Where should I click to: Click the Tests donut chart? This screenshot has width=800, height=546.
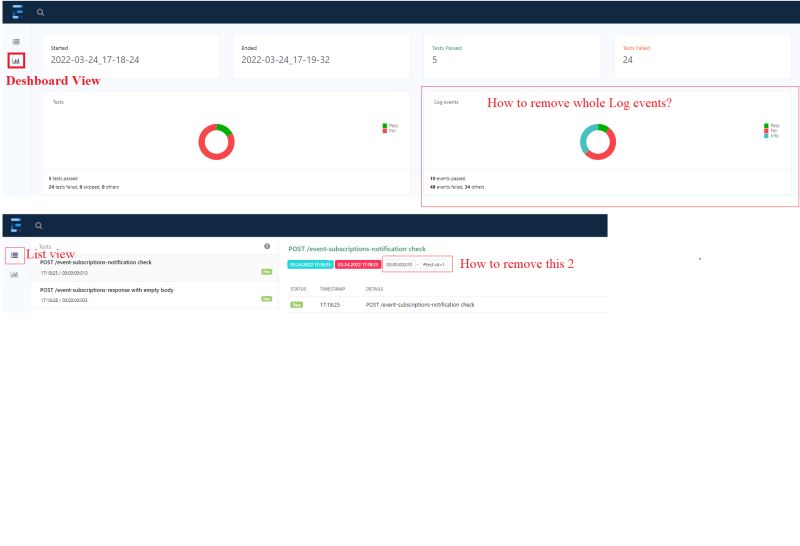pos(216,142)
